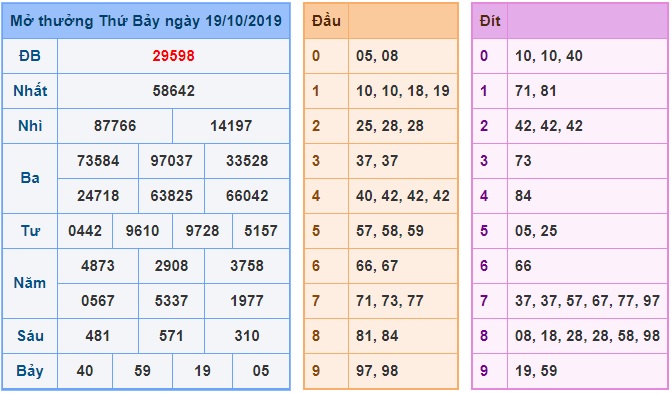Click the Đầu entry '37, 37'
Viewport: 672px width, 394px height.
pyautogui.click(x=377, y=161)
